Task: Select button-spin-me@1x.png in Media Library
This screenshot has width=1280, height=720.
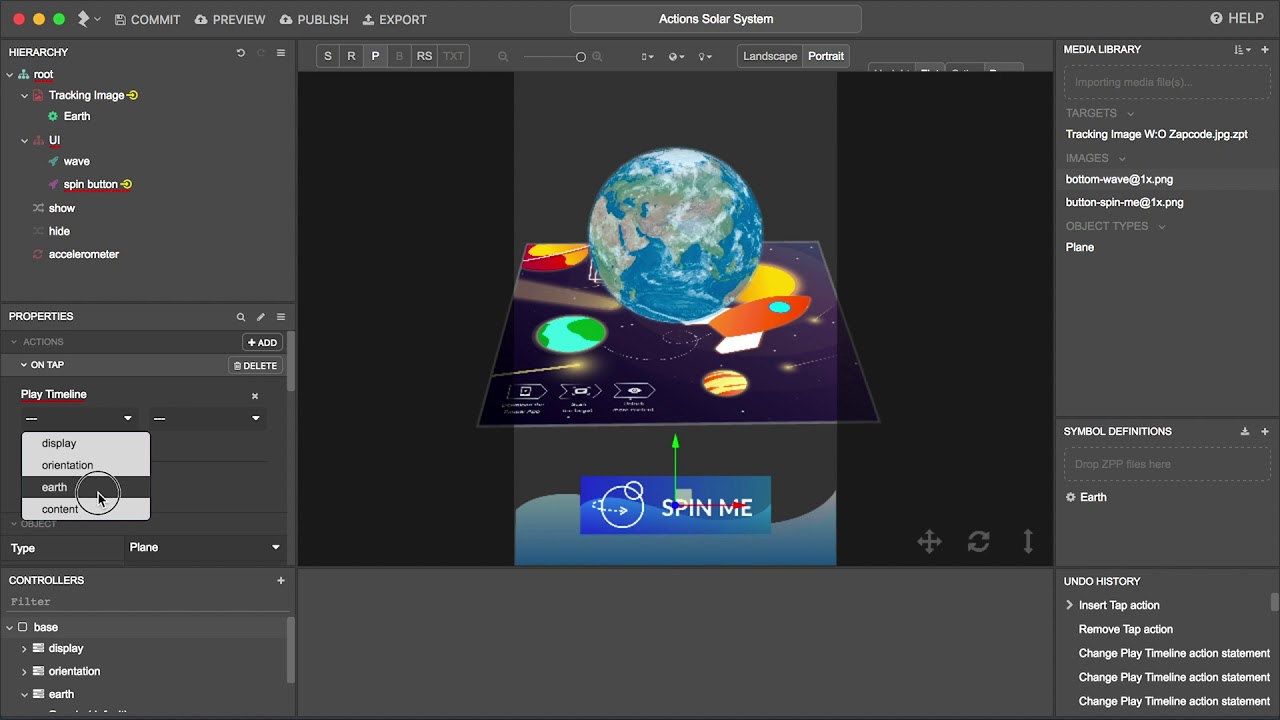Action: tap(1124, 202)
